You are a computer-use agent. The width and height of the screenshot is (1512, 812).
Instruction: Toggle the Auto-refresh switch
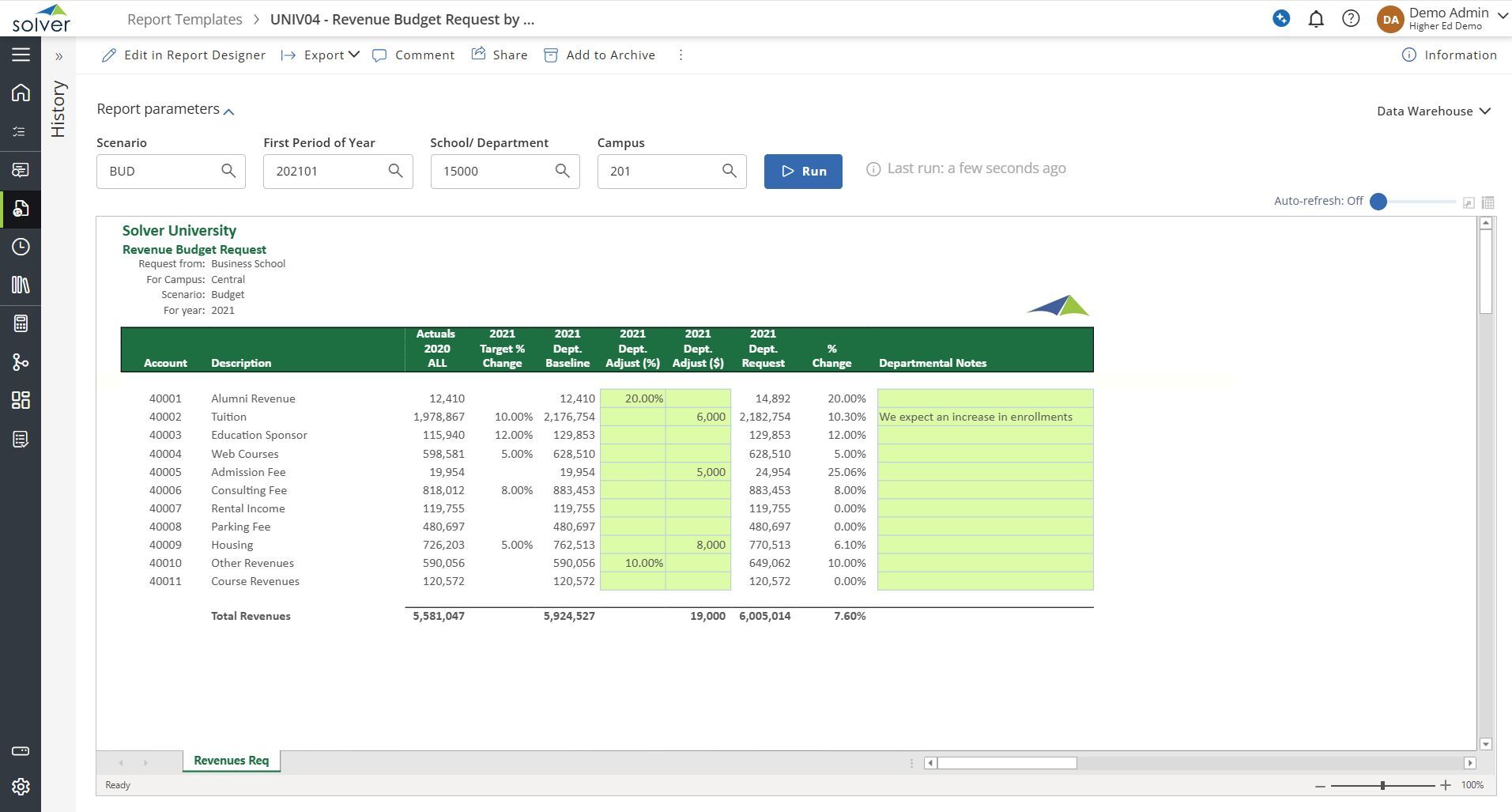click(x=1379, y=202)
